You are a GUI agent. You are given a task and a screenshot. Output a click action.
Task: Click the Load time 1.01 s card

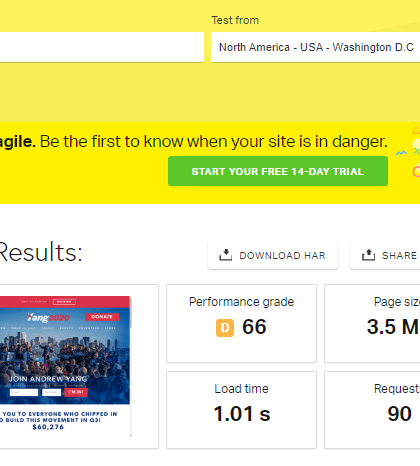241,410
